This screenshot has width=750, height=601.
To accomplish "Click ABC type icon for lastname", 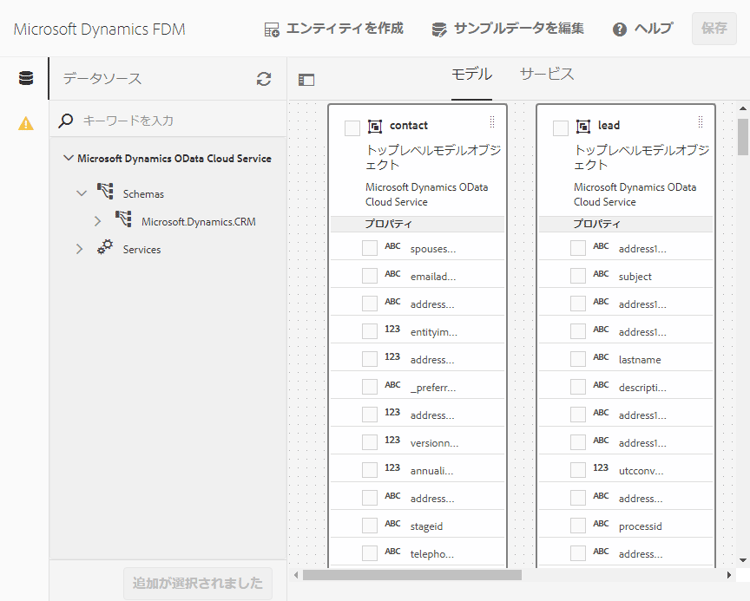I will point(601,357).
